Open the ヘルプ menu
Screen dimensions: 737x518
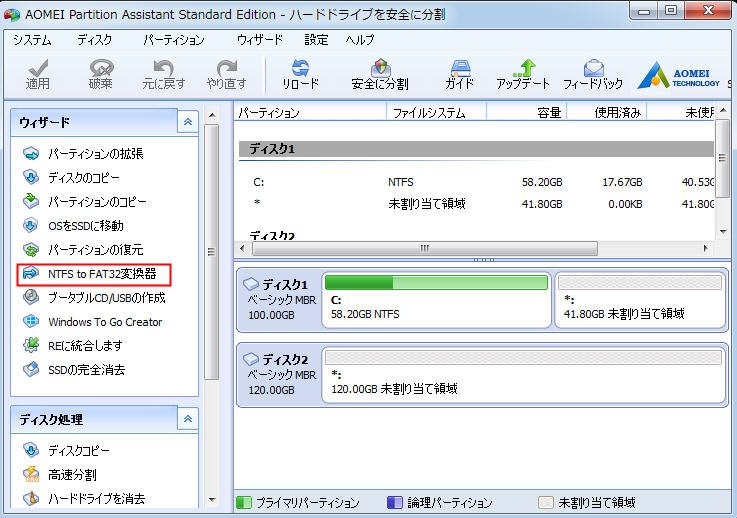(360, 40)
